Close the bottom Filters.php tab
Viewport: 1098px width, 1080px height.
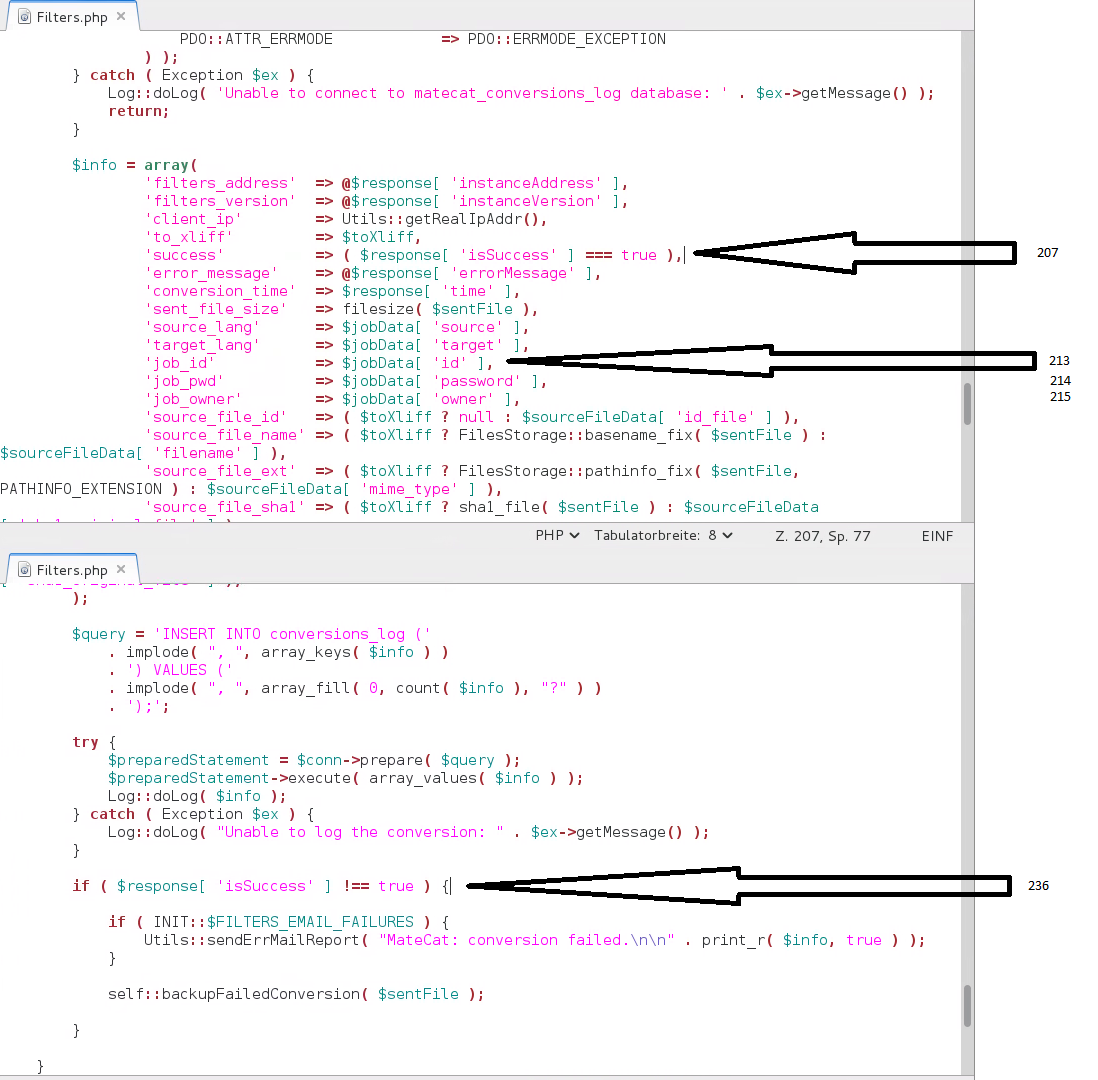pos(120,570)
